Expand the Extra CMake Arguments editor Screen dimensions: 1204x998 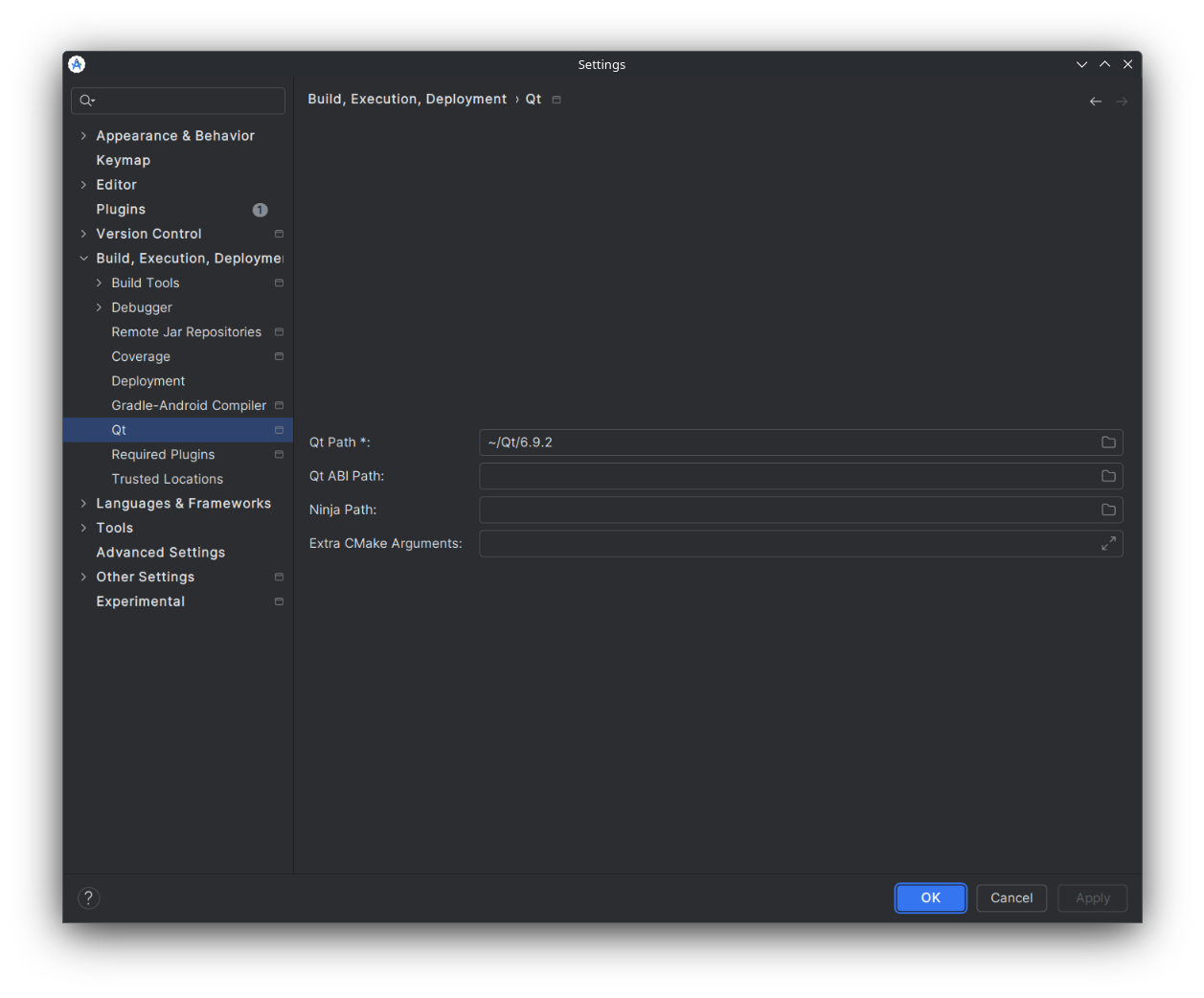pyautogui.click(x=1108, y=543)
